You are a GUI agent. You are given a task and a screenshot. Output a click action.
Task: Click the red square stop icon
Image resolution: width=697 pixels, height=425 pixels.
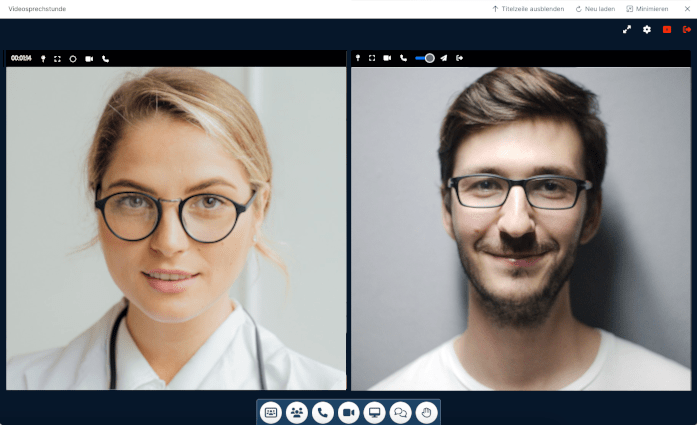667,29
